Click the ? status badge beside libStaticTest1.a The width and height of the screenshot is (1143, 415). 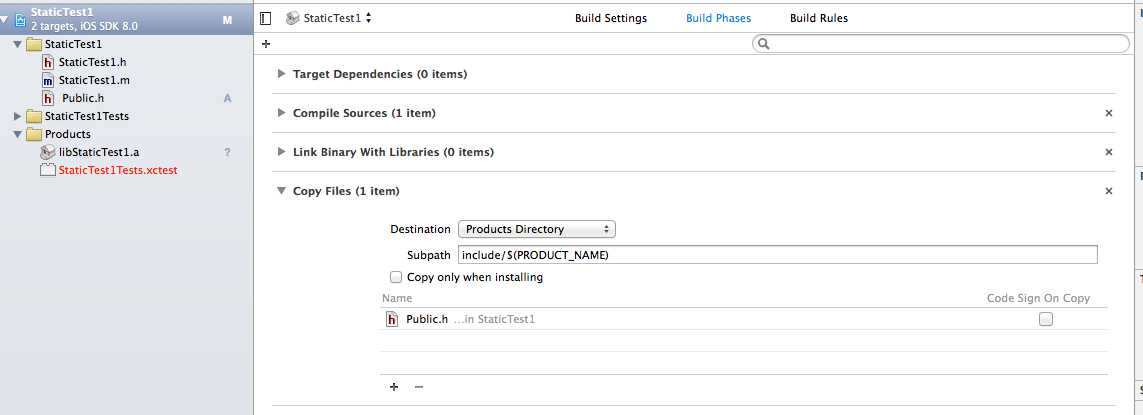[227, 152]
